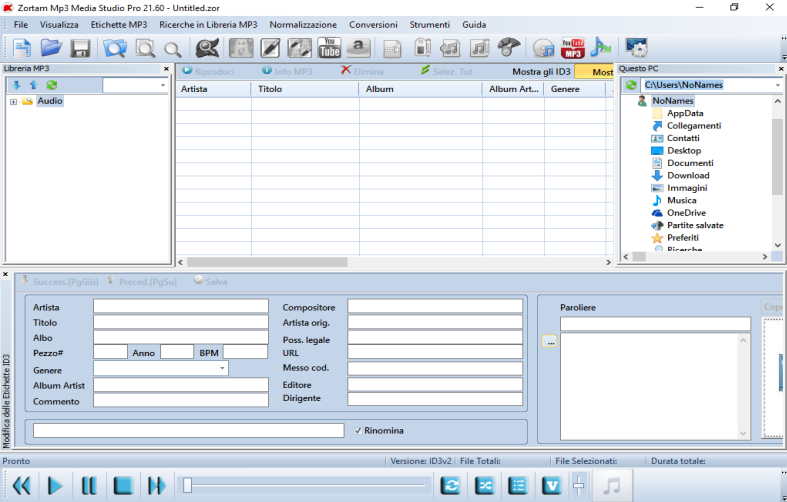The width and height of the screenshot is (787, 502).
Task: Click the Selez. Tut button
Action: 446,71
